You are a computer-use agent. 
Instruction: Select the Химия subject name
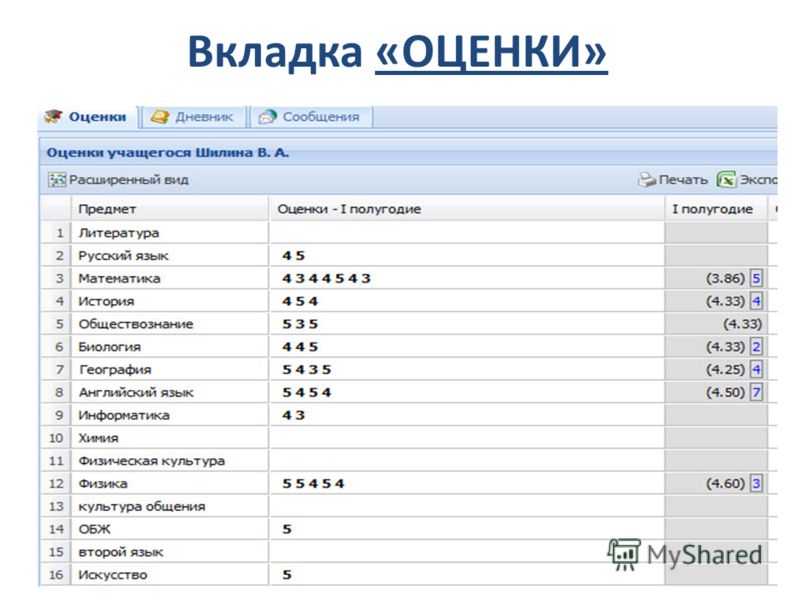tap(98, 438)
